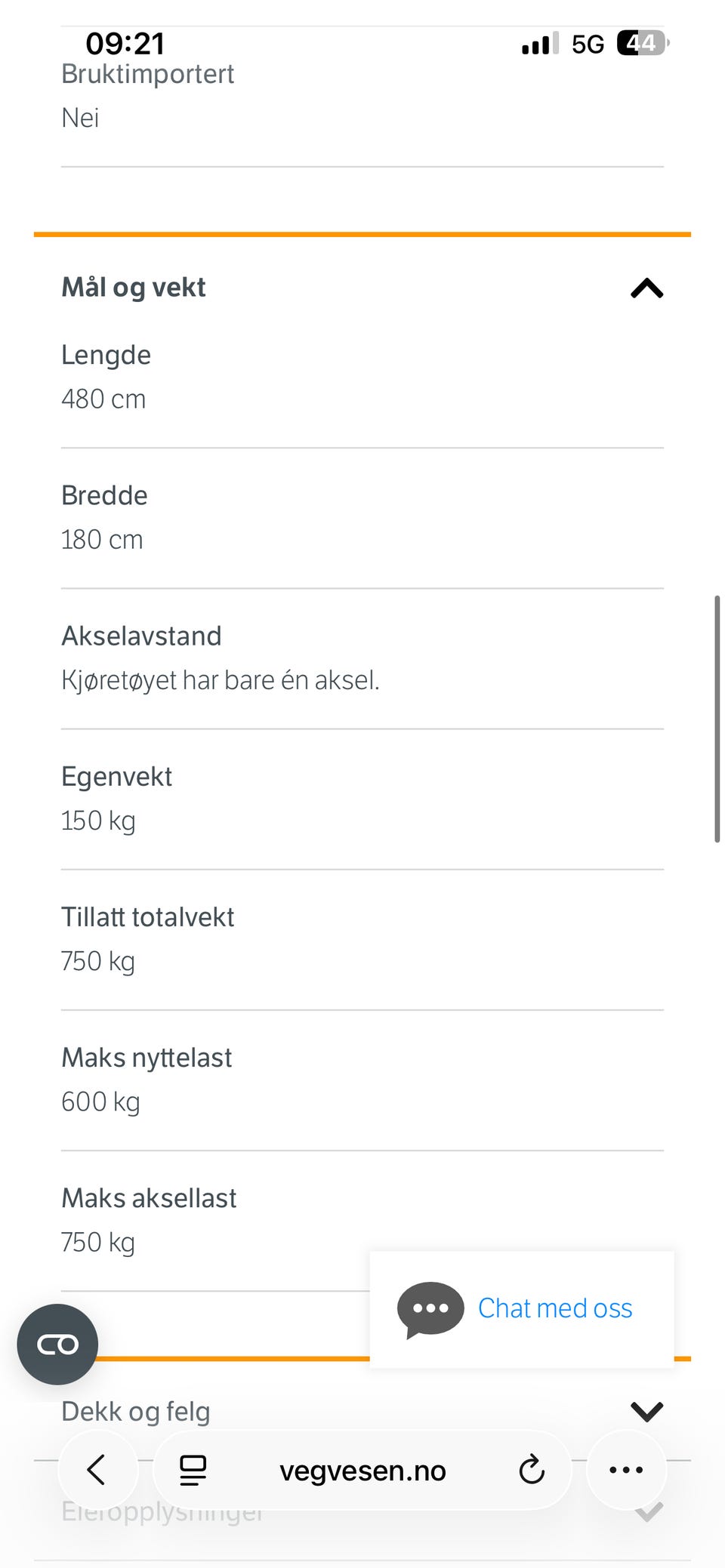Tap the Lengde 480 cm value
Screen dimensions: 725x1568
pos(103,399)
